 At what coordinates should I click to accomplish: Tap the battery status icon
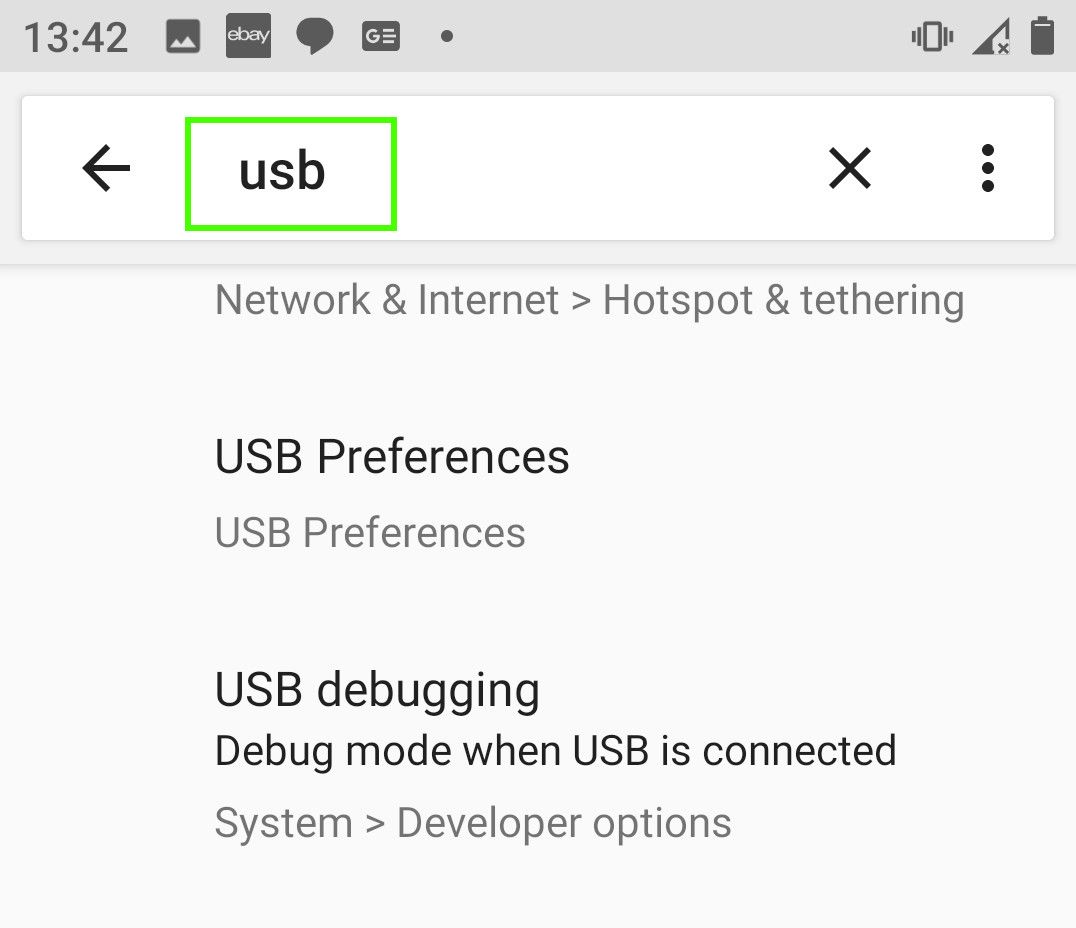pos(1042,35)
